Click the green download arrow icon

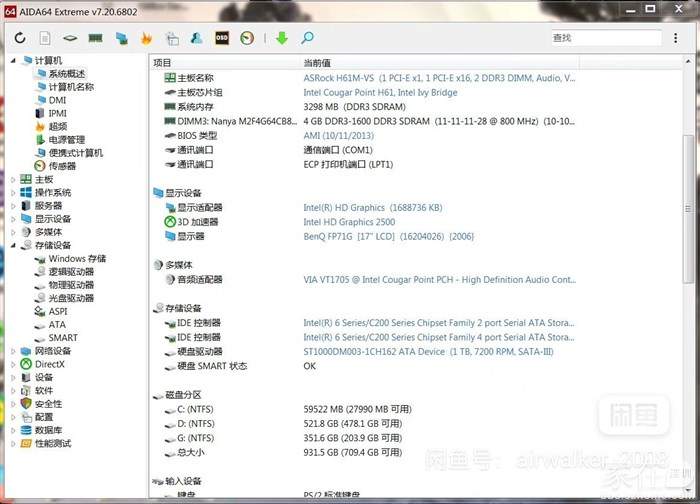click(x=281, y=38)
